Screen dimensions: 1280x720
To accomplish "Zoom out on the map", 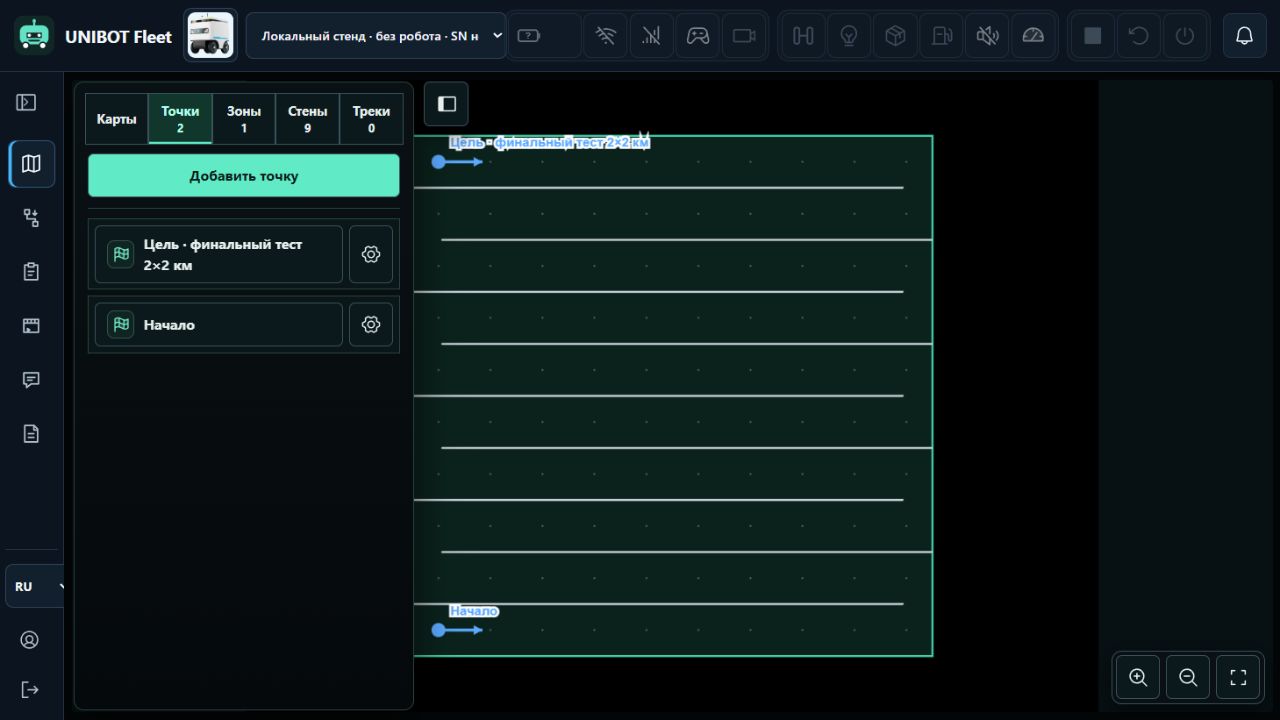I will 1188,677.
